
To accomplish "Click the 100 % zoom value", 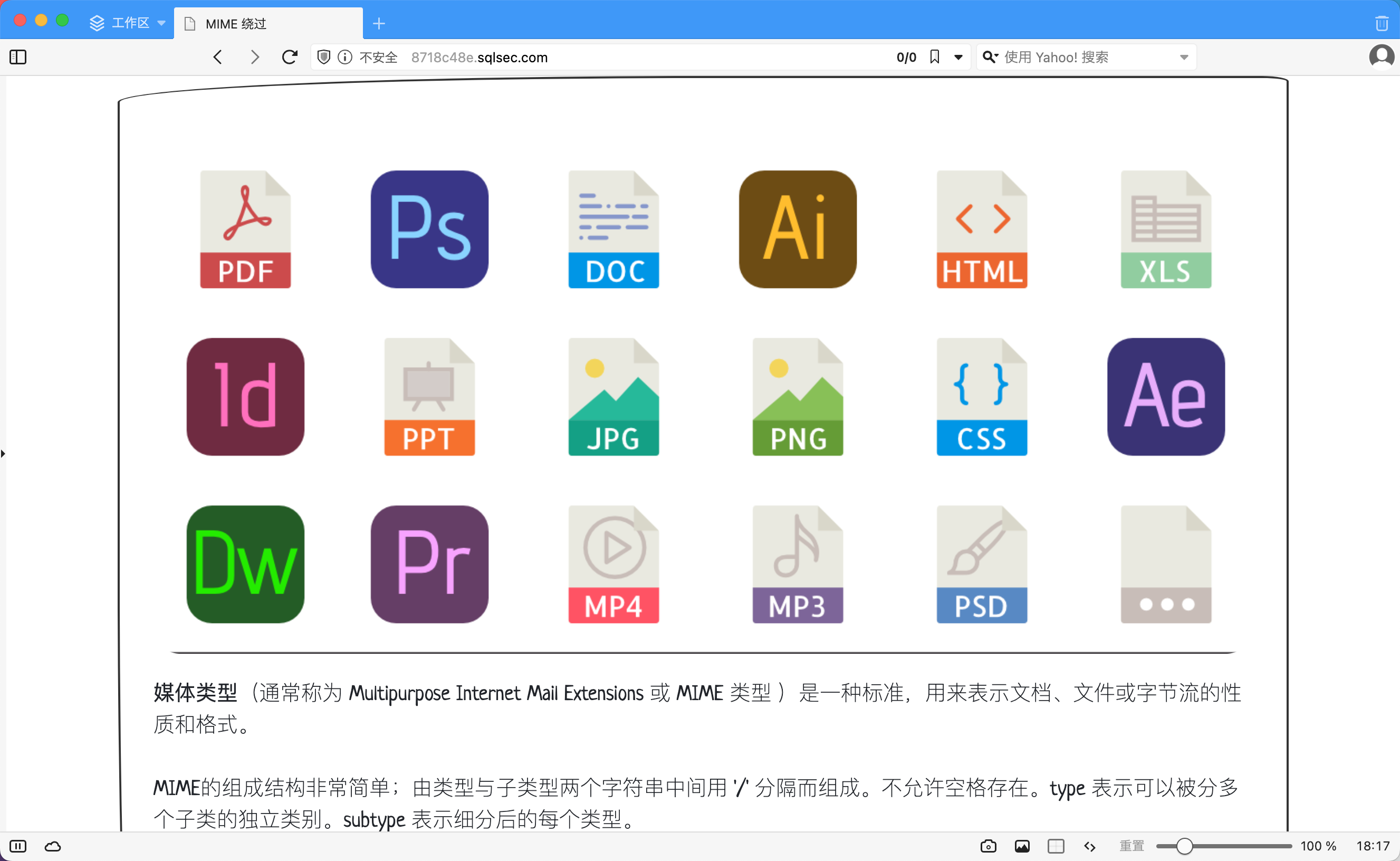I will click(1318, 846).
